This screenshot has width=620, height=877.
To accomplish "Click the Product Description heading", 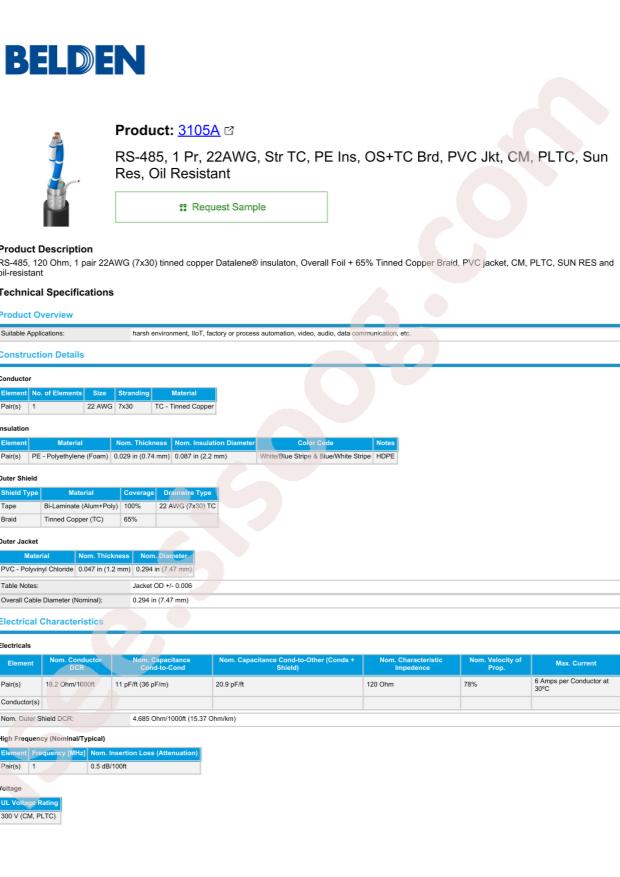I will [46, 249].
